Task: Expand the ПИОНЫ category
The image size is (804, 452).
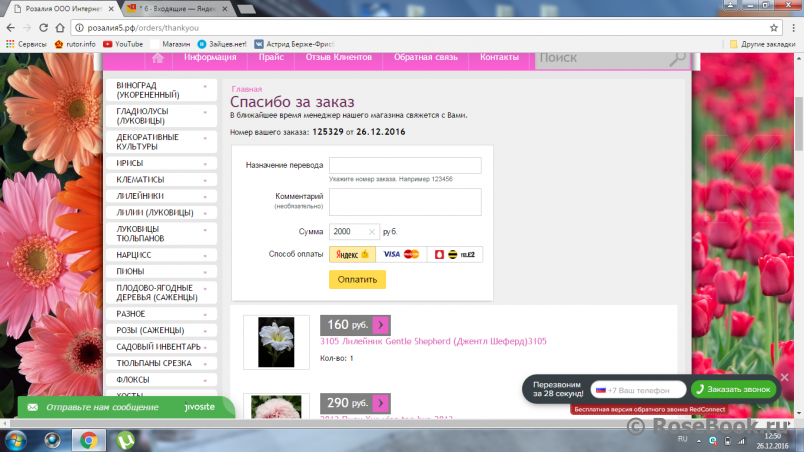Action: (x=205, y=272)
